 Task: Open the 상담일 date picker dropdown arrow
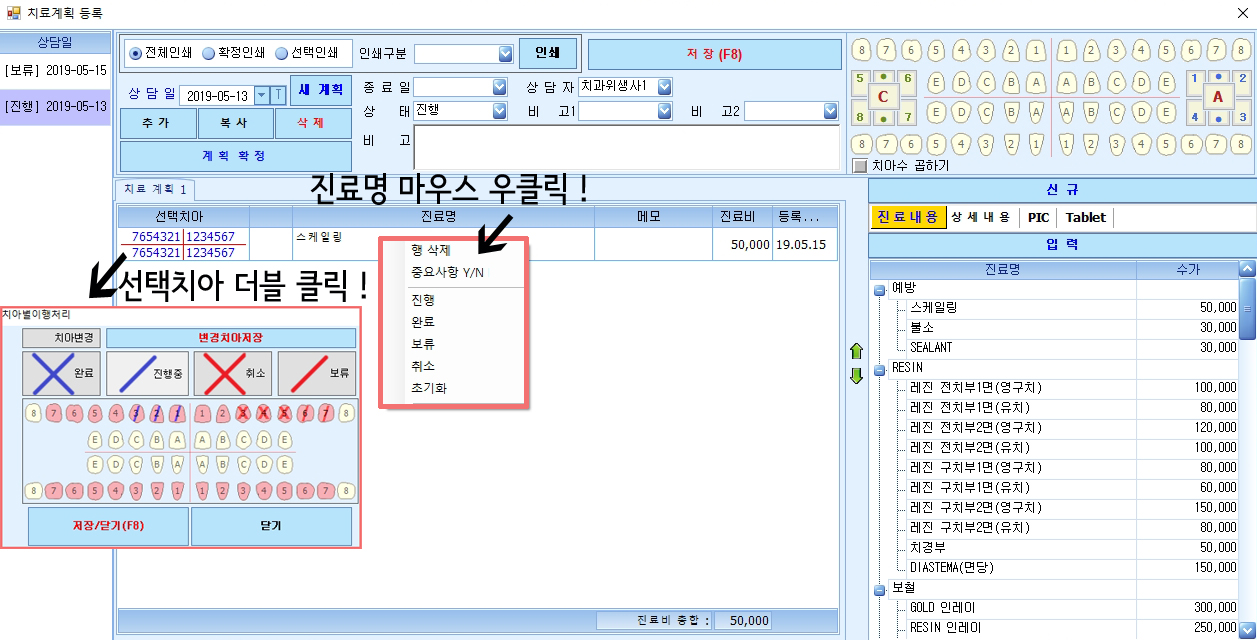point(262,95)
